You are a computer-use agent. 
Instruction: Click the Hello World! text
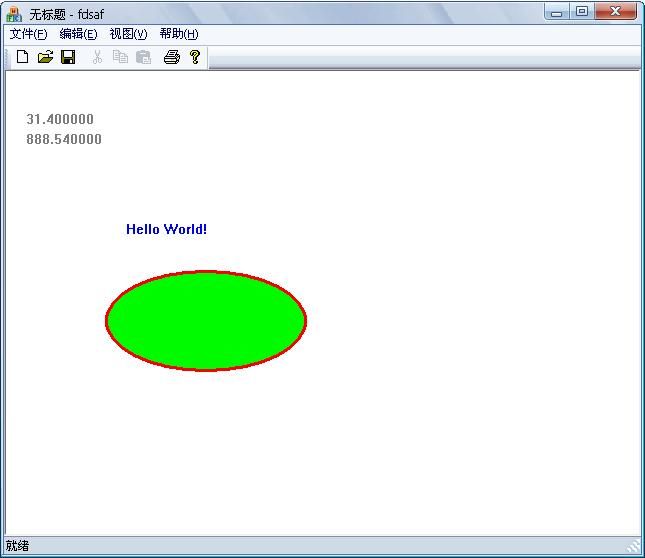(166, 229)
